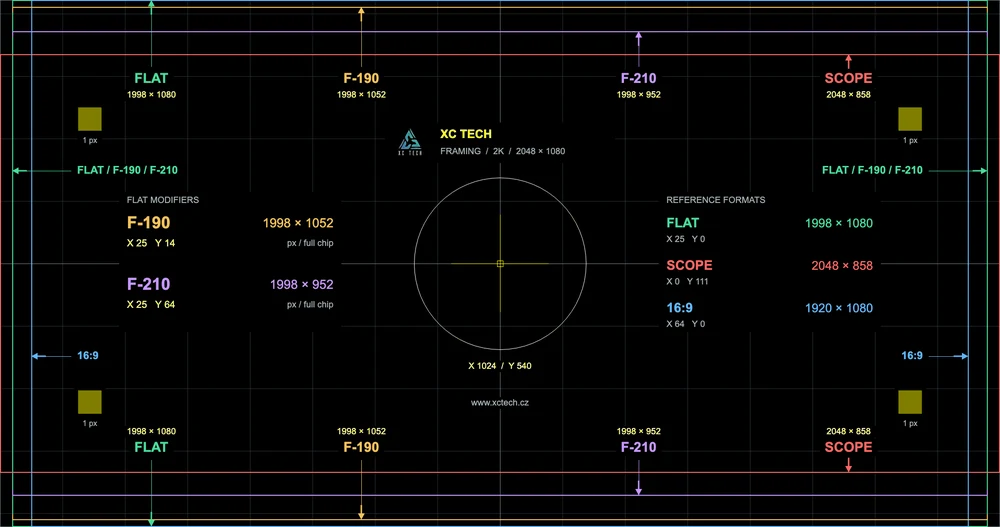The width and height of the screenshot is (1000, 527).
Task: Click the blue left-pointing arrow beside 16:9
Action: [38, 356]
